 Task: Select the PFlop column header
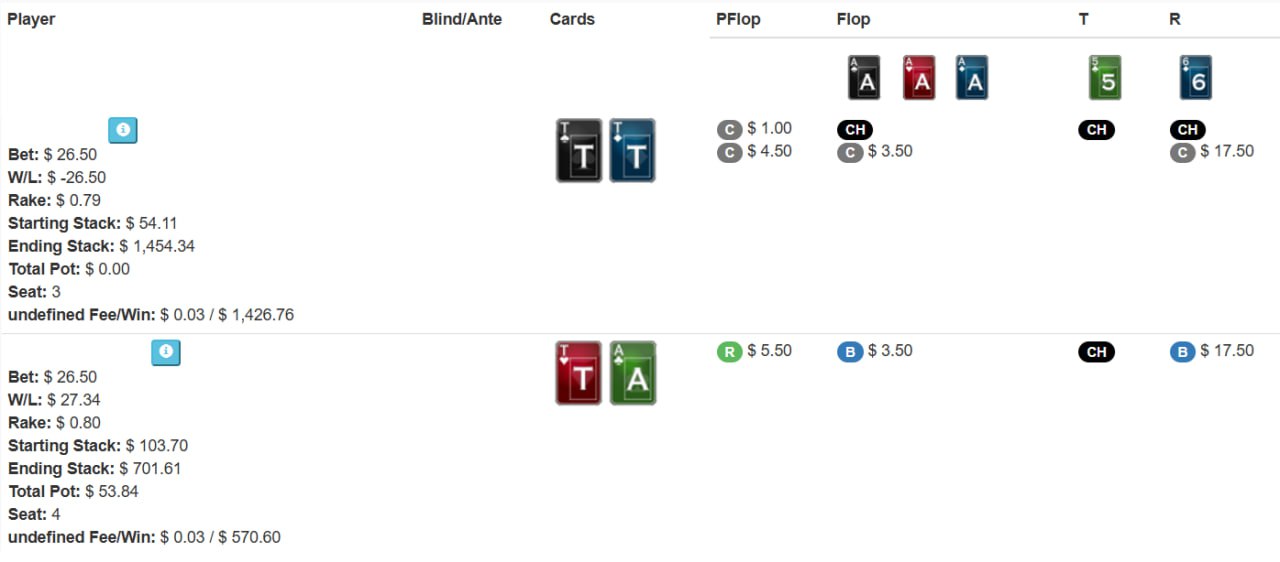click(x=738, y=19)
